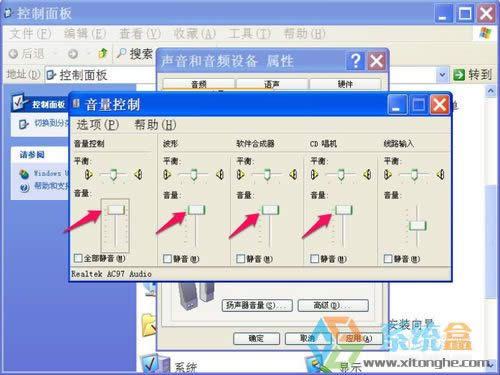This screenshot has width=500, height=375.
Task: Open 收藏 menu in Control Panel window
Action: coord(195,34)
